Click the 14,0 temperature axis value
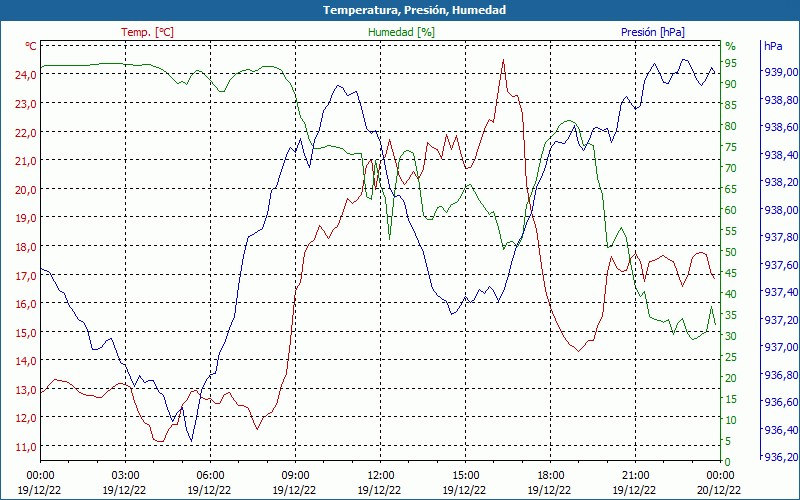This screenshot has width=800, height=500. (24, 361)
